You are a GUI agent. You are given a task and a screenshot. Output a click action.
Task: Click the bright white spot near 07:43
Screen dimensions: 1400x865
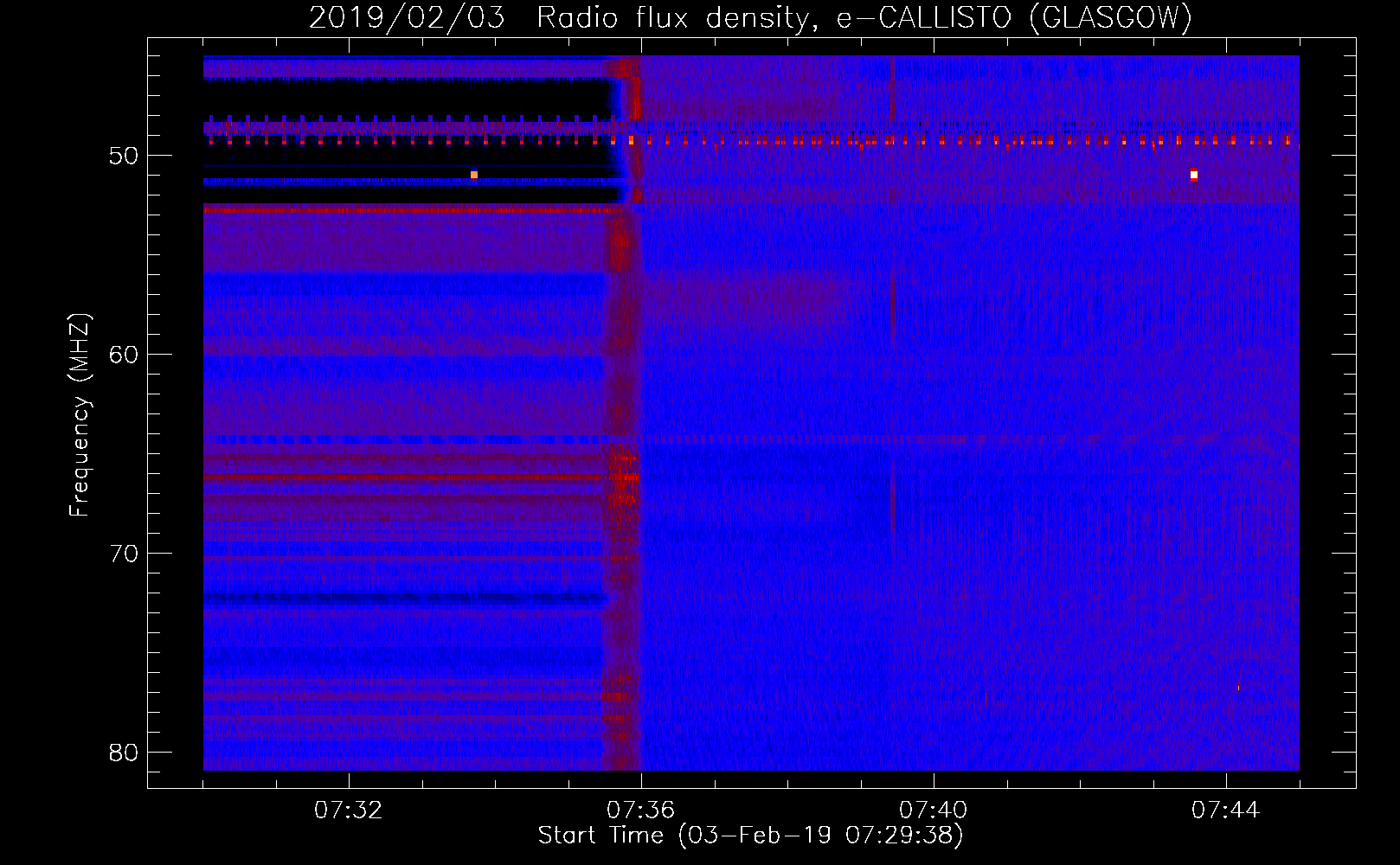coord(1194,175)
